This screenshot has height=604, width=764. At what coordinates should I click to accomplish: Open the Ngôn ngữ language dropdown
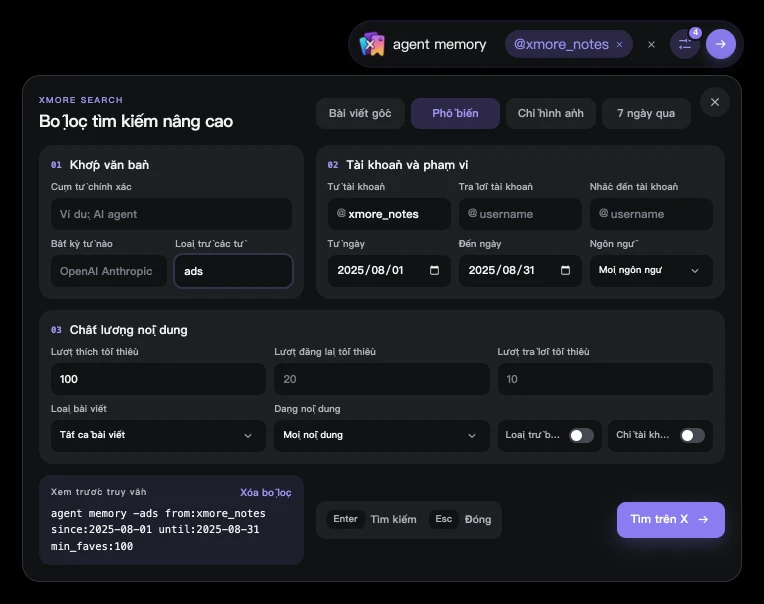651,270
